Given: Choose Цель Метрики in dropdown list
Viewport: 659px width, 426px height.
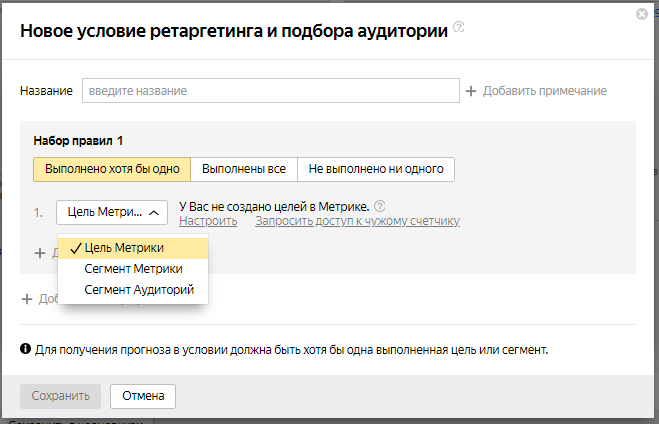Looking at the screenshot, I should [133, 248].
